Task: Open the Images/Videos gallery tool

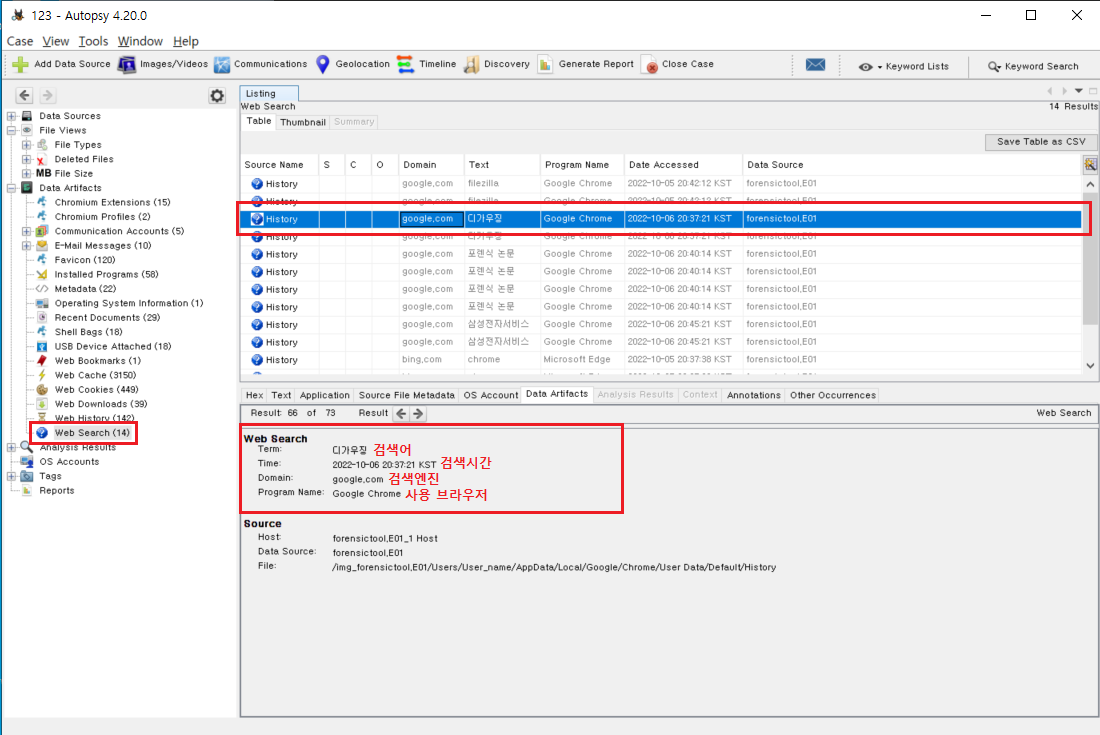Action: (x=163, y=65)
